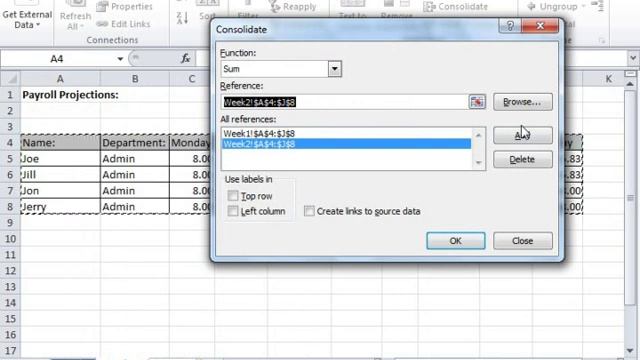Close the Consolidate dialog with the red X
Viewport: 640px width, 360px height.
540,26
